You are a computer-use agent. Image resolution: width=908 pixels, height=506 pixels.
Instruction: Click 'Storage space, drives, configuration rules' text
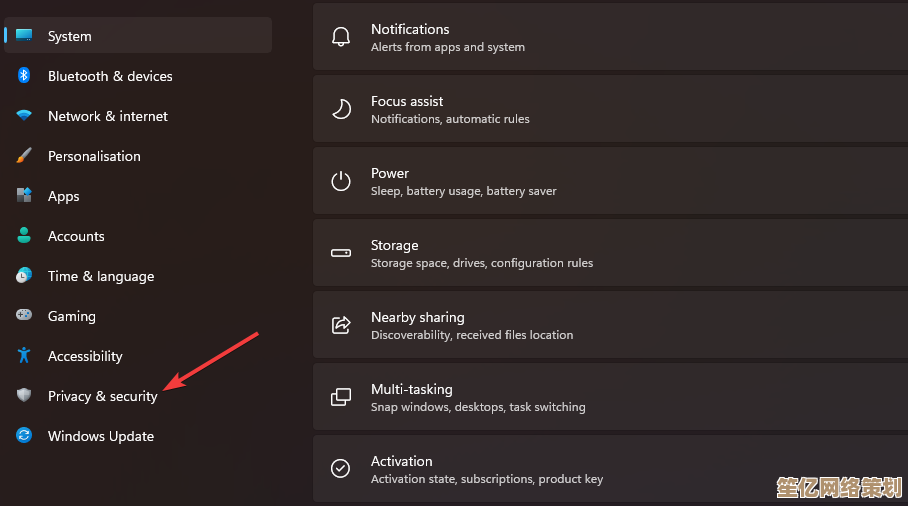click(x=482, y=263)
